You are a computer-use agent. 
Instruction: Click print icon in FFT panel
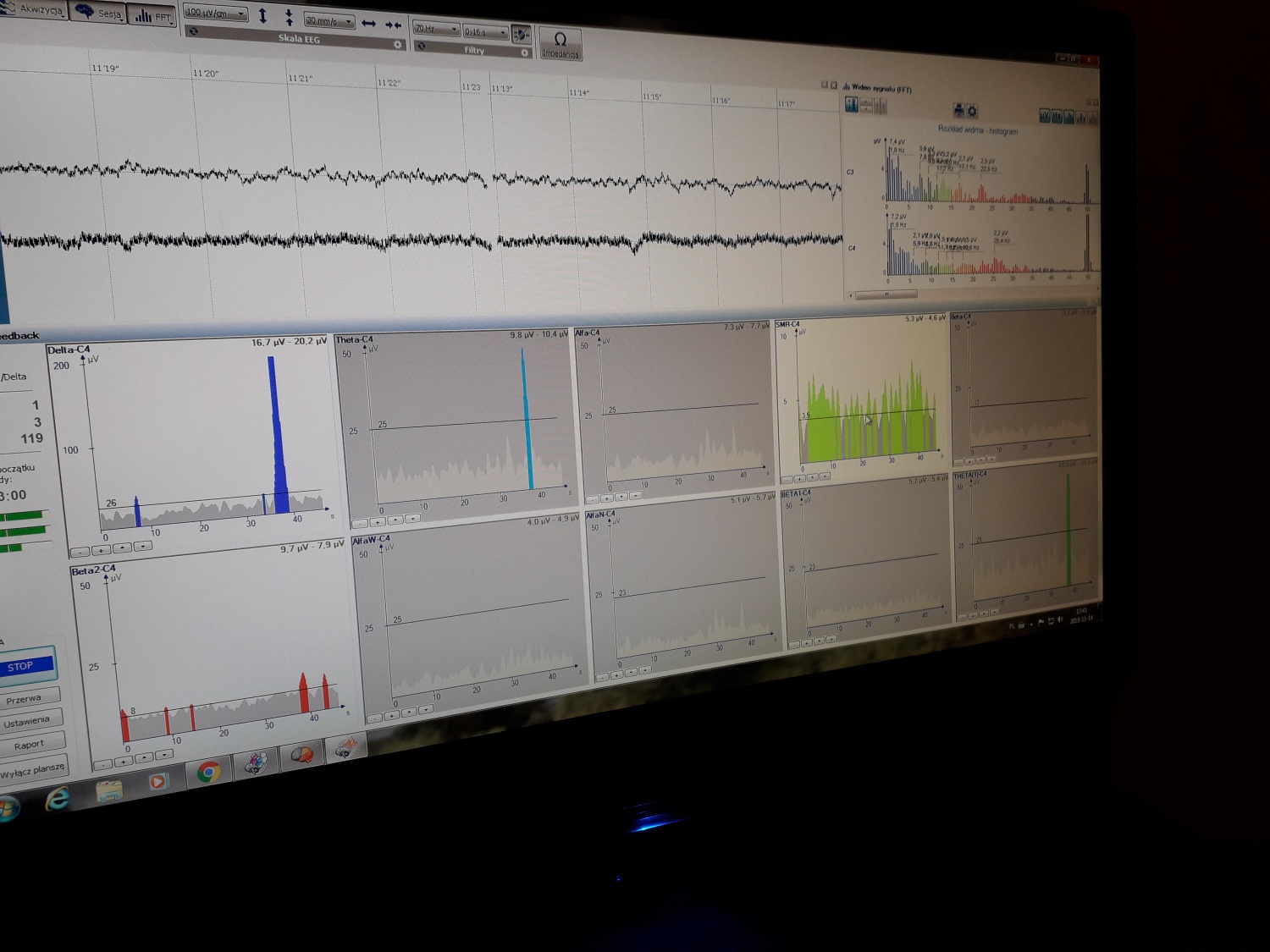(958, 110)
